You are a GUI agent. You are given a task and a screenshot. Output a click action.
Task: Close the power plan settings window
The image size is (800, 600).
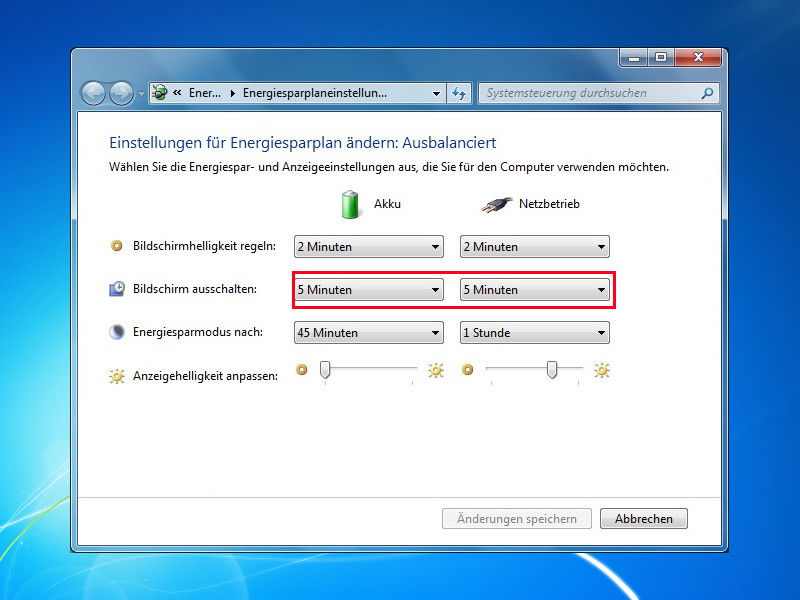click(x=698, y=58)
